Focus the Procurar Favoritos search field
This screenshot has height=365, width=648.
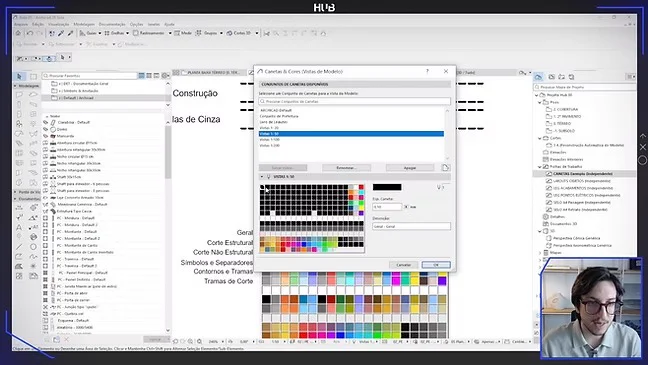click(x=90, y=76)
